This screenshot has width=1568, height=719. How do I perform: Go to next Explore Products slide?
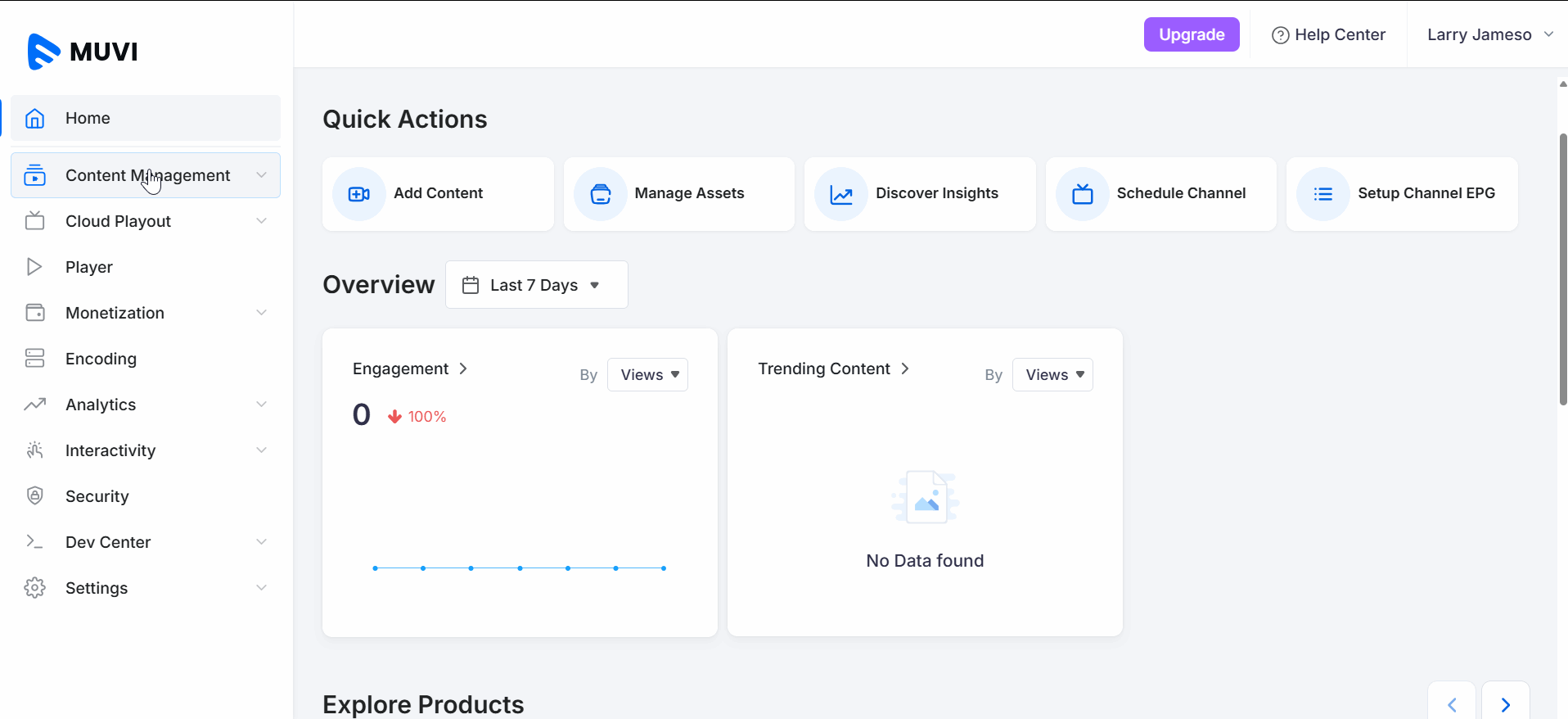pos(1505,704)
